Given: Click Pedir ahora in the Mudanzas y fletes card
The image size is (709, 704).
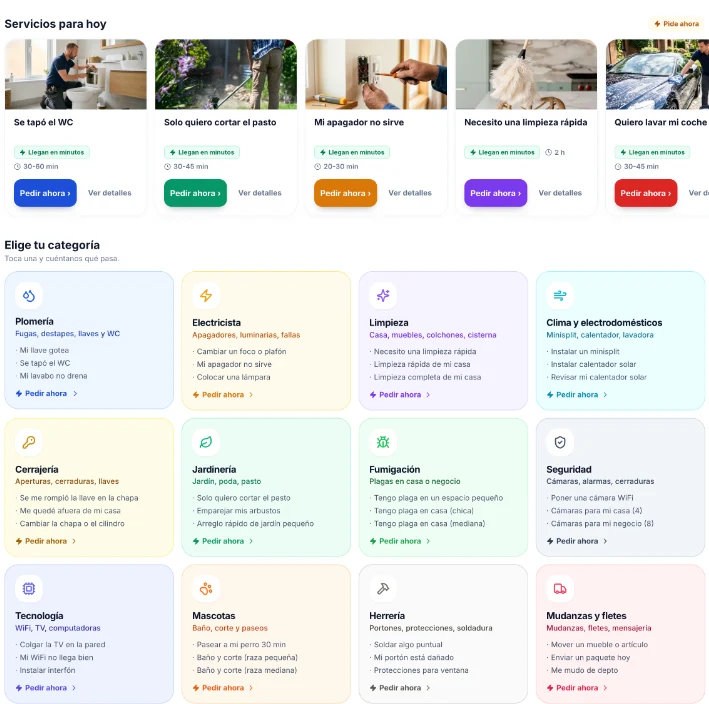Looking at the screenshot, I should 577,688.
